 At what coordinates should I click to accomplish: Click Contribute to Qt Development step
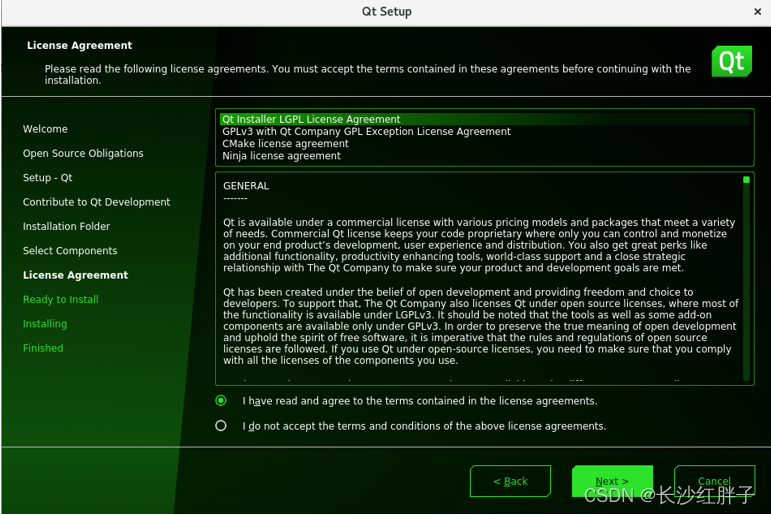click(x=96, y=202)
